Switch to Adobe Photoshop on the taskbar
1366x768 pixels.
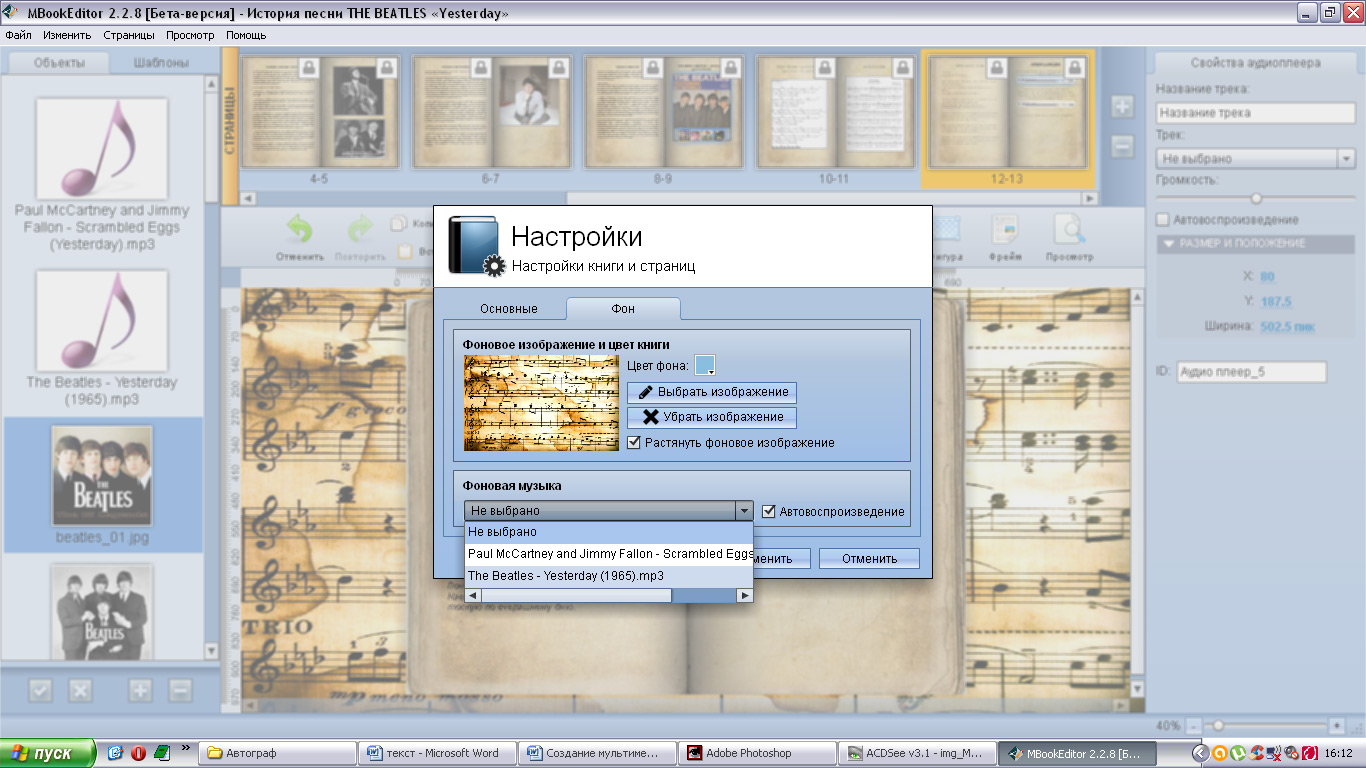tap(759, 753)
